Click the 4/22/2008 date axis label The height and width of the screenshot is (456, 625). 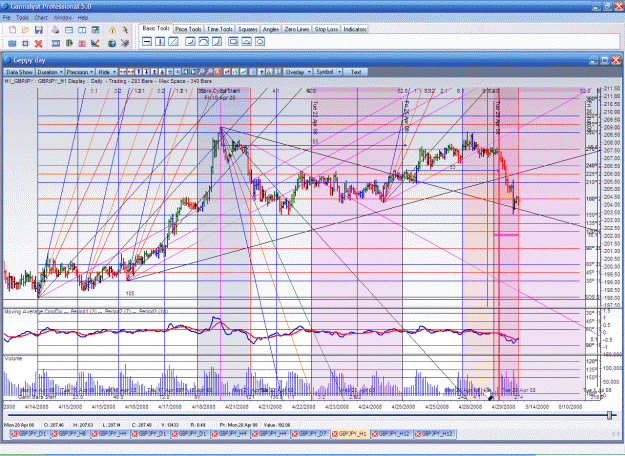pyautogui.click(x=303, y=407)
